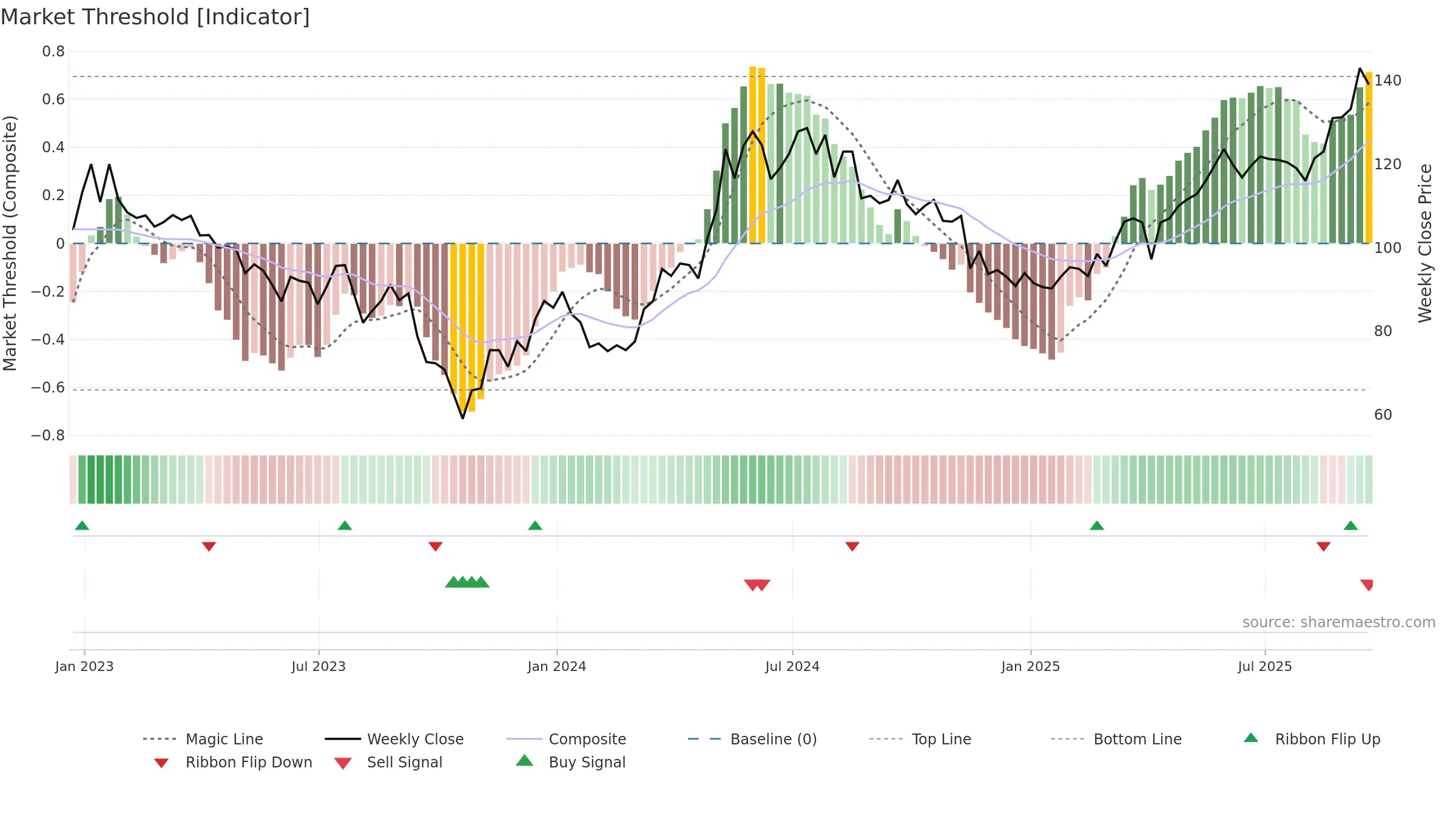Click the last Ribbon Flip Up marker after Jul 2025

pos(1350,525)
